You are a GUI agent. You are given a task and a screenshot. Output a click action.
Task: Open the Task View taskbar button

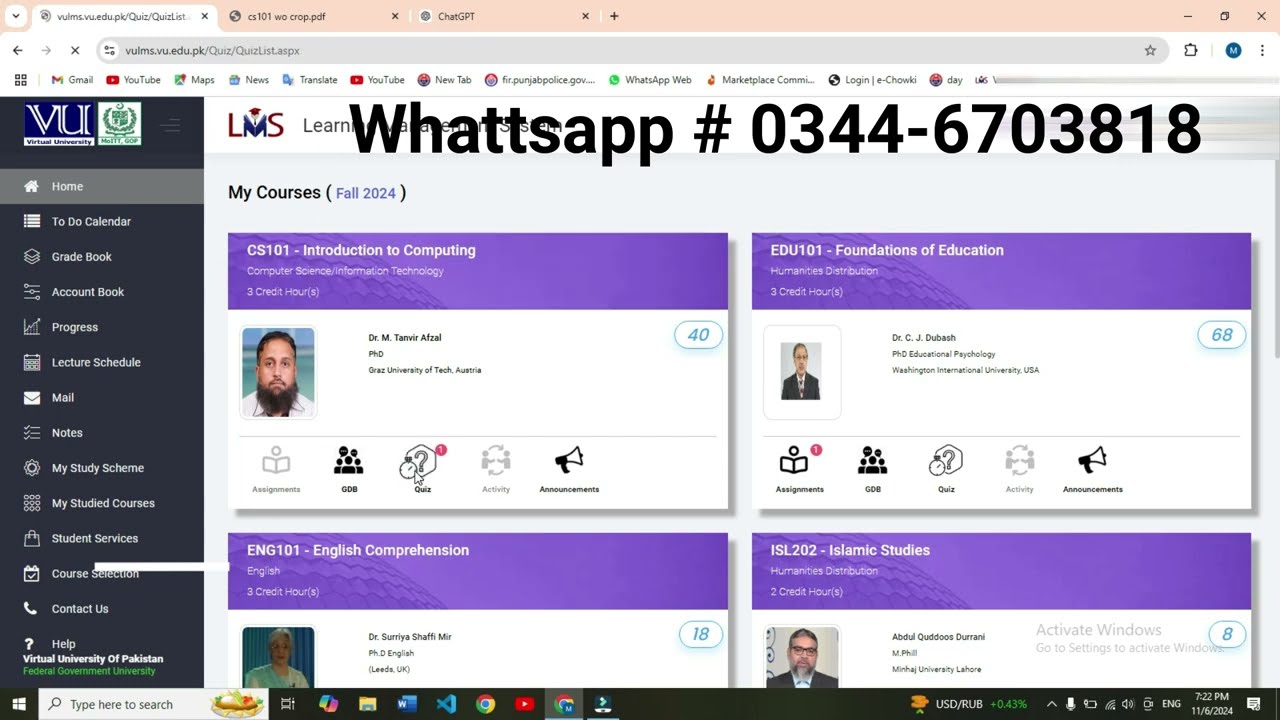coord(288,704)
